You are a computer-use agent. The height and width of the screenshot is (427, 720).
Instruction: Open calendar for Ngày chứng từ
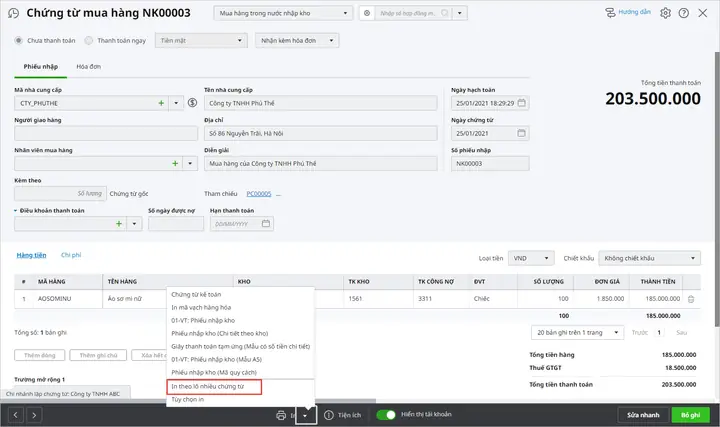coord(521,133)
